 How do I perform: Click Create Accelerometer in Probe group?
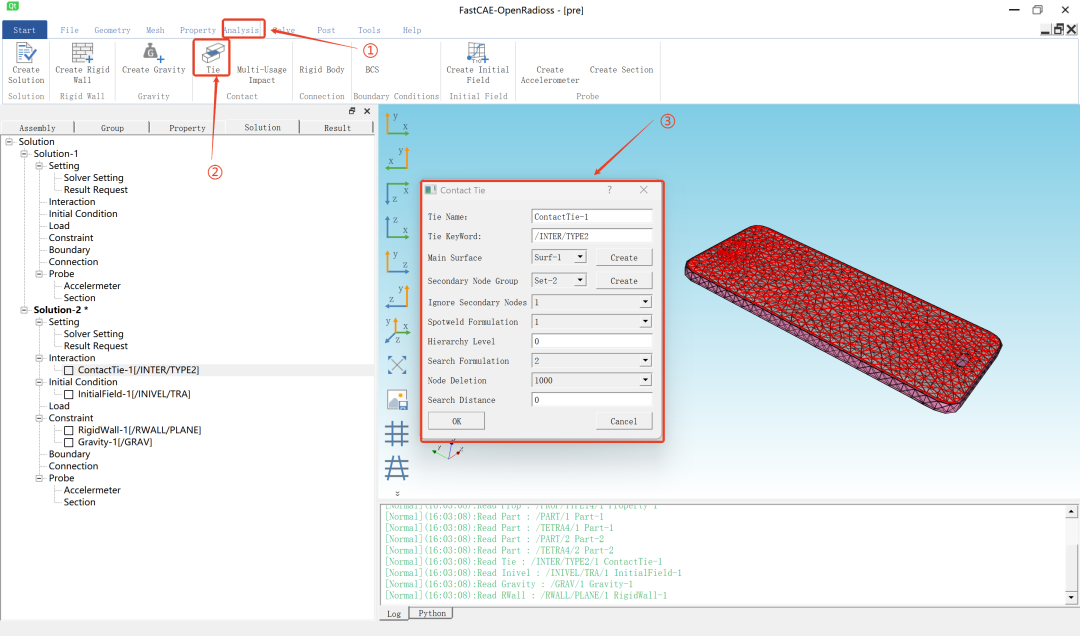click(x=550, y=74)
